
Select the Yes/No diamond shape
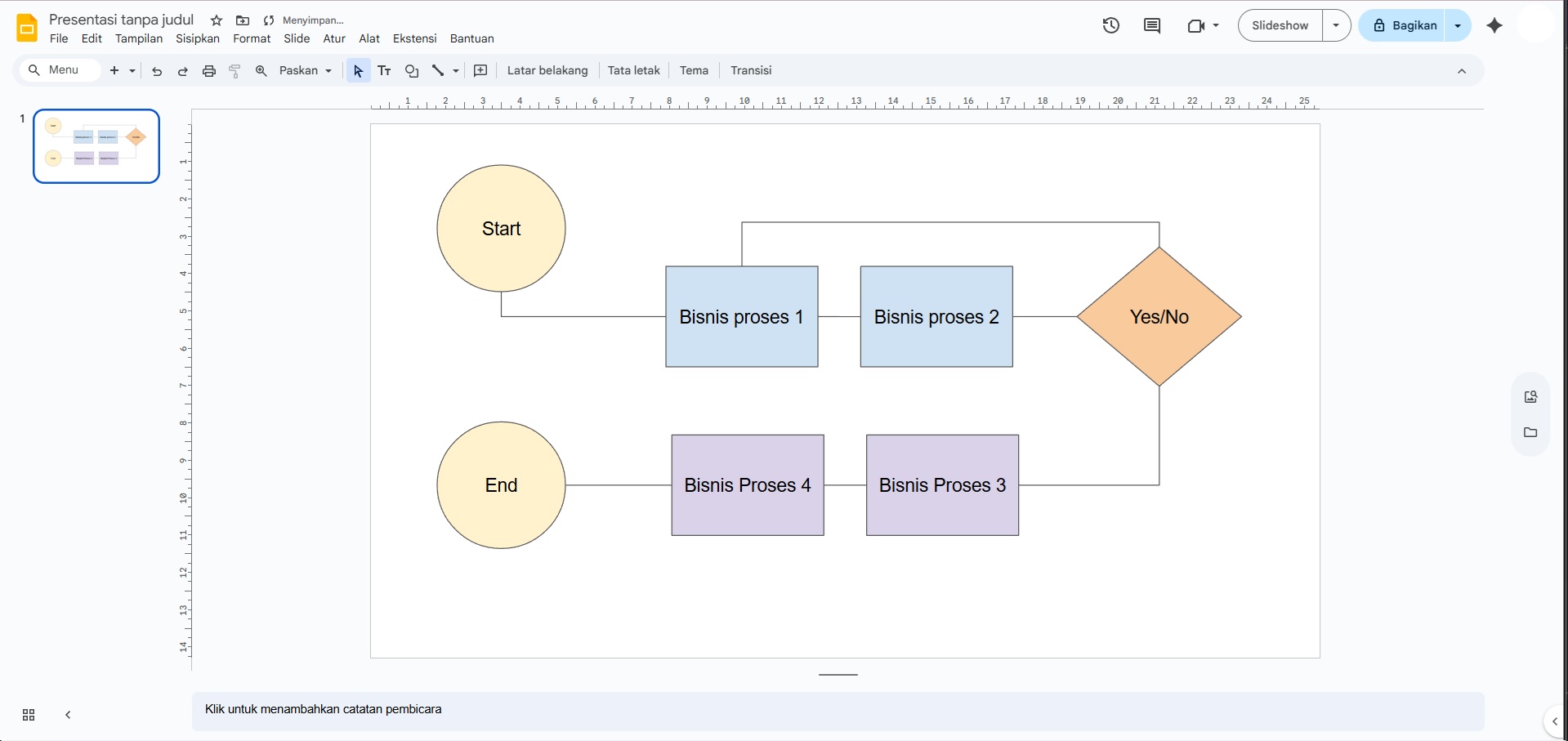(x=1159, y=317)
